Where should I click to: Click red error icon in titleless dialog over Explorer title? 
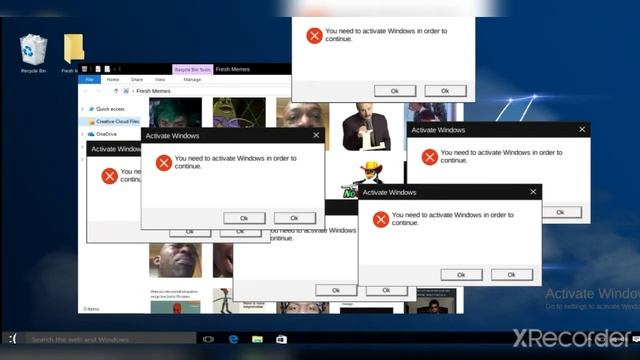click(314, 36)
